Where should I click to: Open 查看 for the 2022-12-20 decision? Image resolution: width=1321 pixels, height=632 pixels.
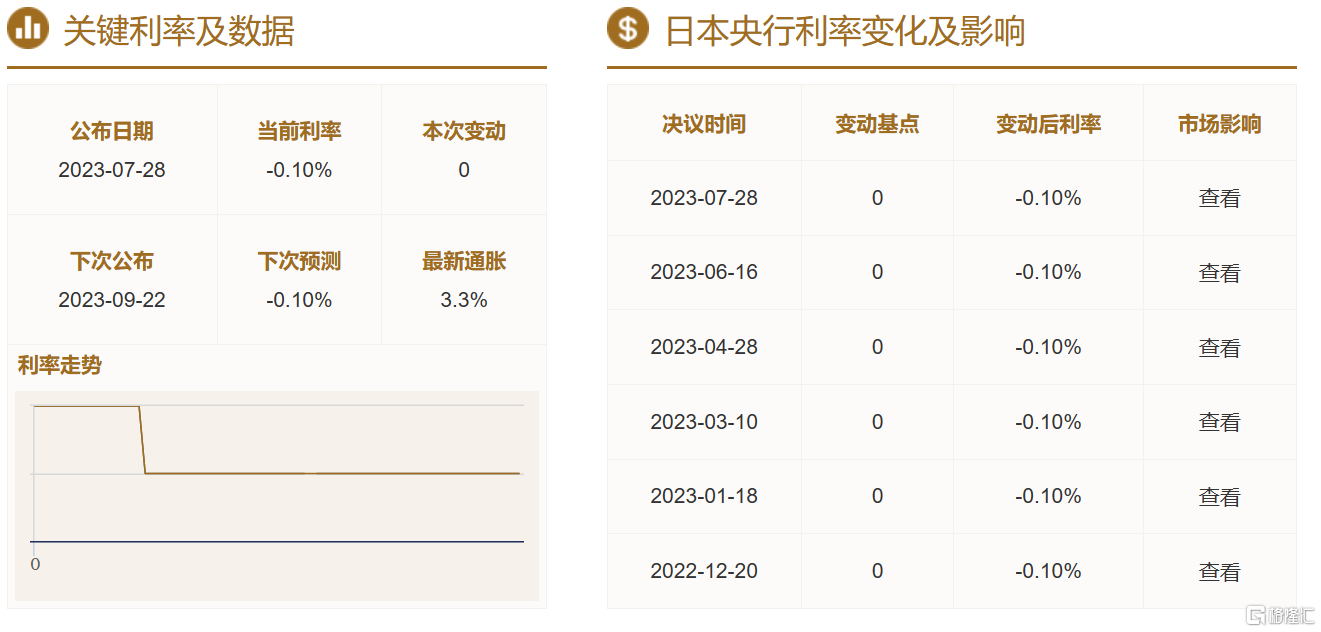(x=1219, y=572)
